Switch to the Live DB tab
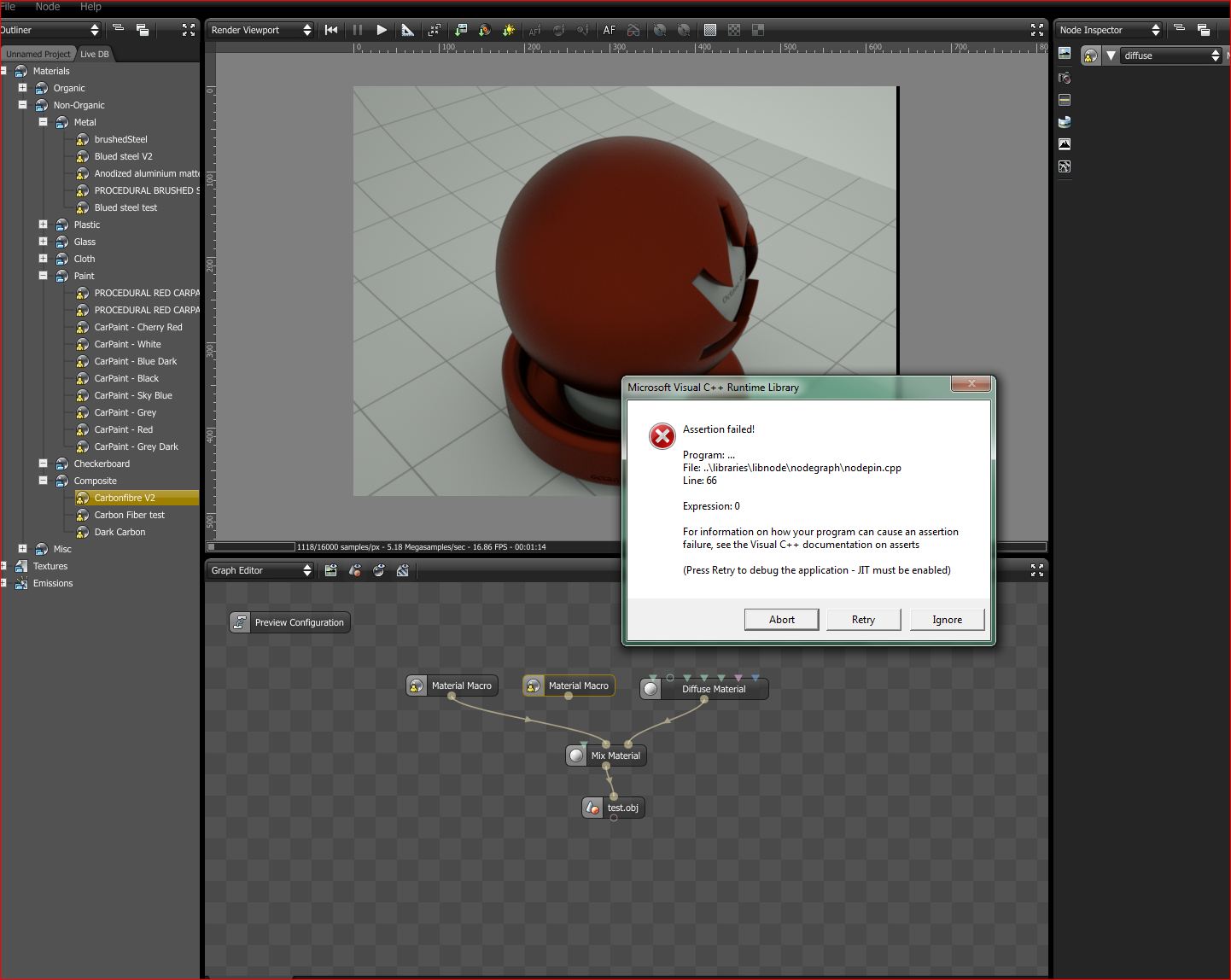 [x=94, y=54]
